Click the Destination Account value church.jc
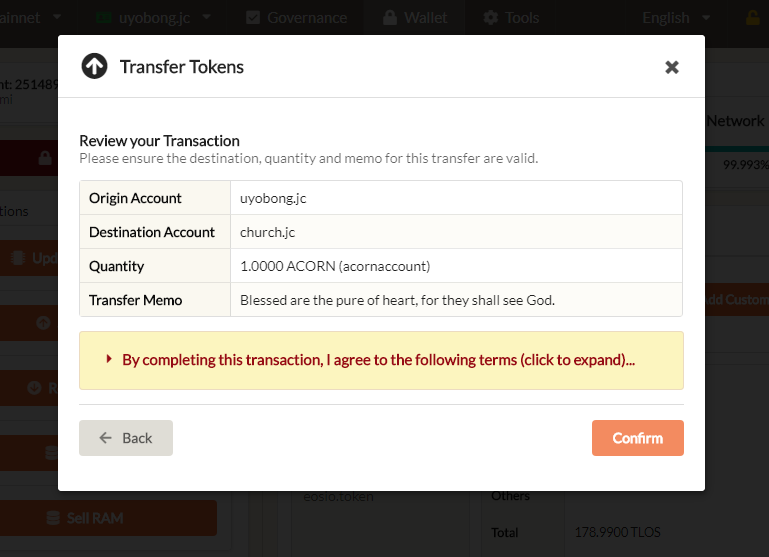Image resolution: width=769 pixels, height=557 pixels. [267, 232]
